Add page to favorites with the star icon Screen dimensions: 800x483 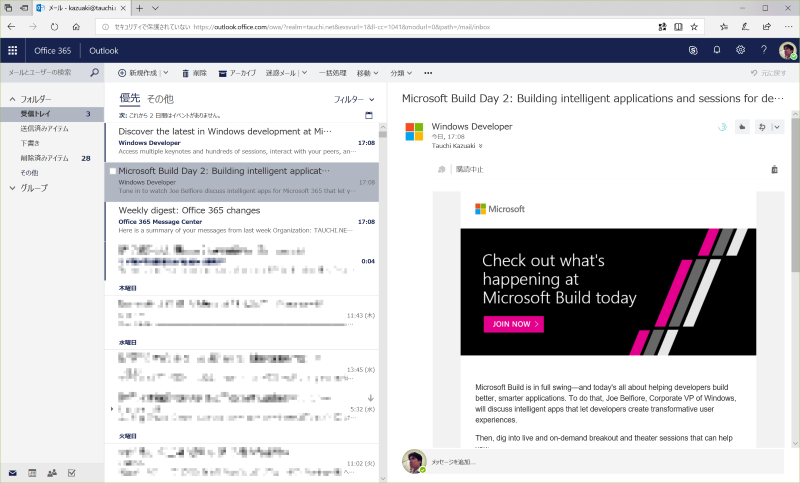point(694,27)
